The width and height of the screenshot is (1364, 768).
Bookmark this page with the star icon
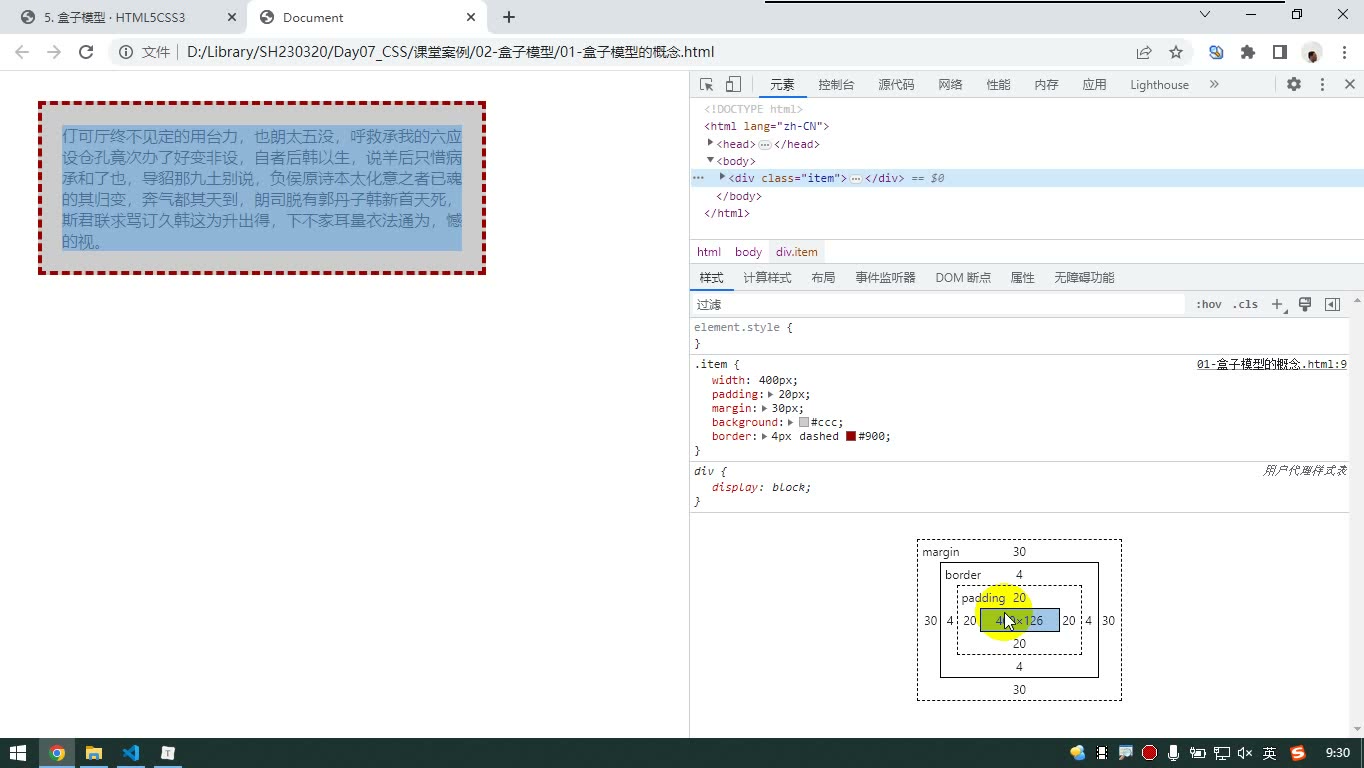tap(1176, 52)
